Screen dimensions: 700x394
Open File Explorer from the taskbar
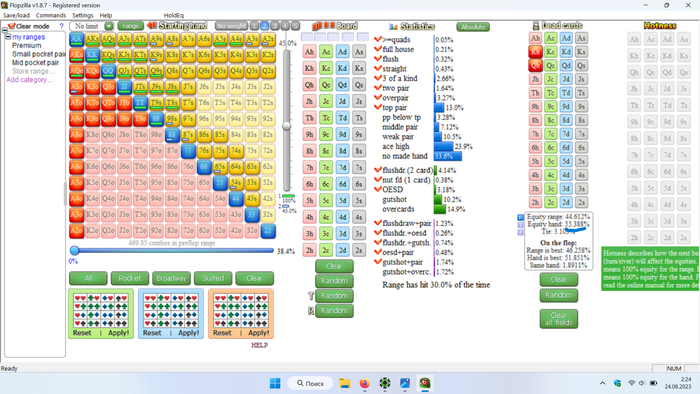pos(345,383)
